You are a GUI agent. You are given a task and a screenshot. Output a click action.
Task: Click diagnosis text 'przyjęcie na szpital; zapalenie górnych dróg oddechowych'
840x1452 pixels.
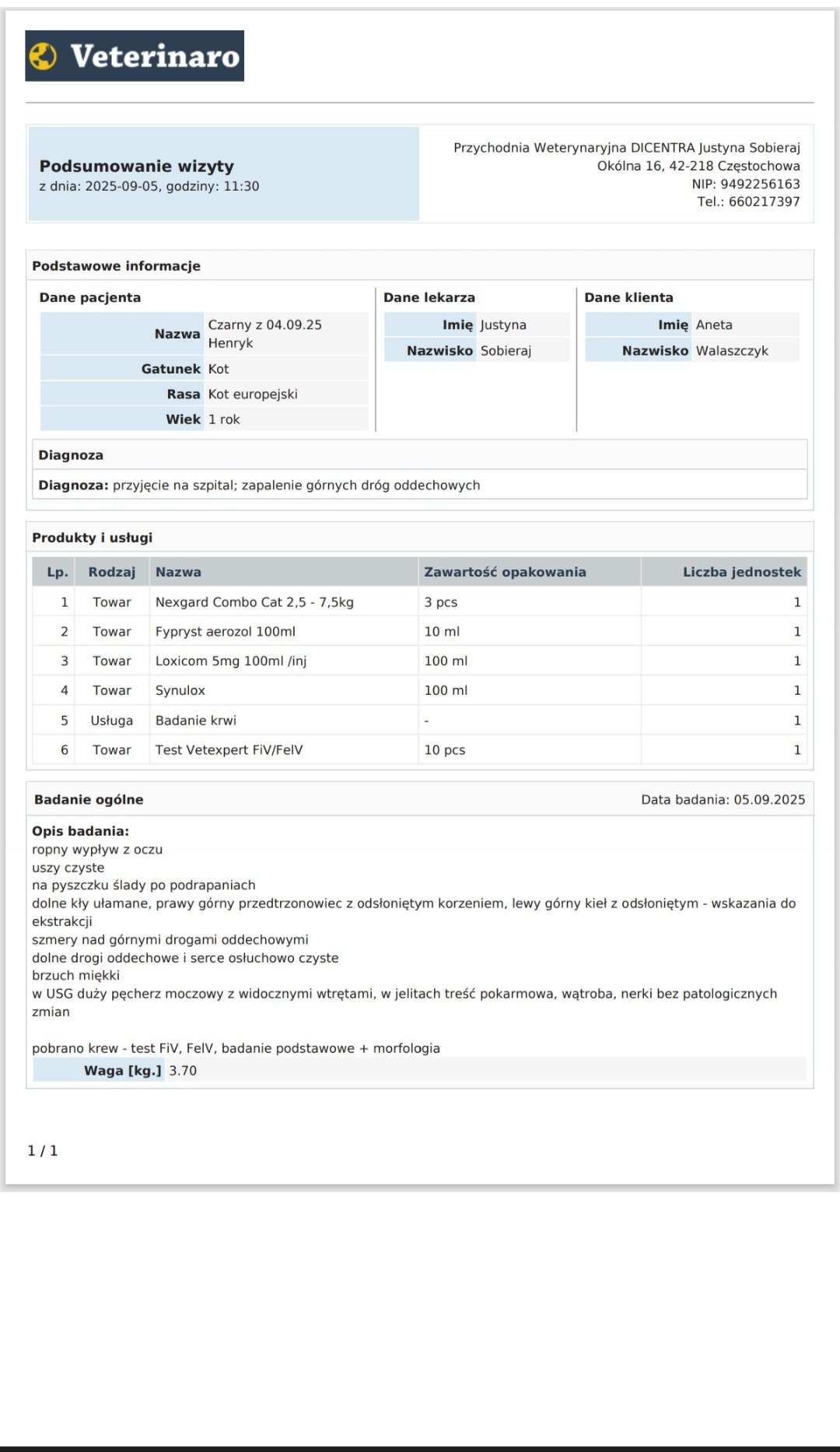[296, 486]
